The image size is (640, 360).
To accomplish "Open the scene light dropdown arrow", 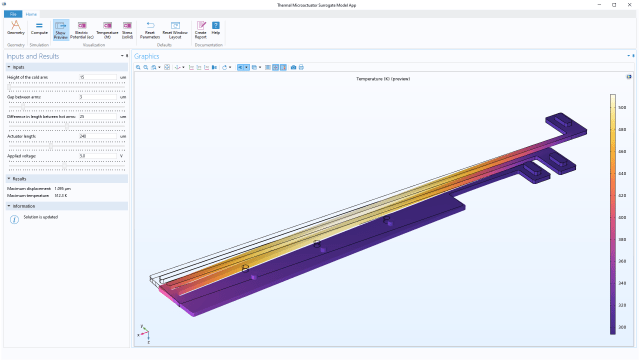I will pos(247,67).
